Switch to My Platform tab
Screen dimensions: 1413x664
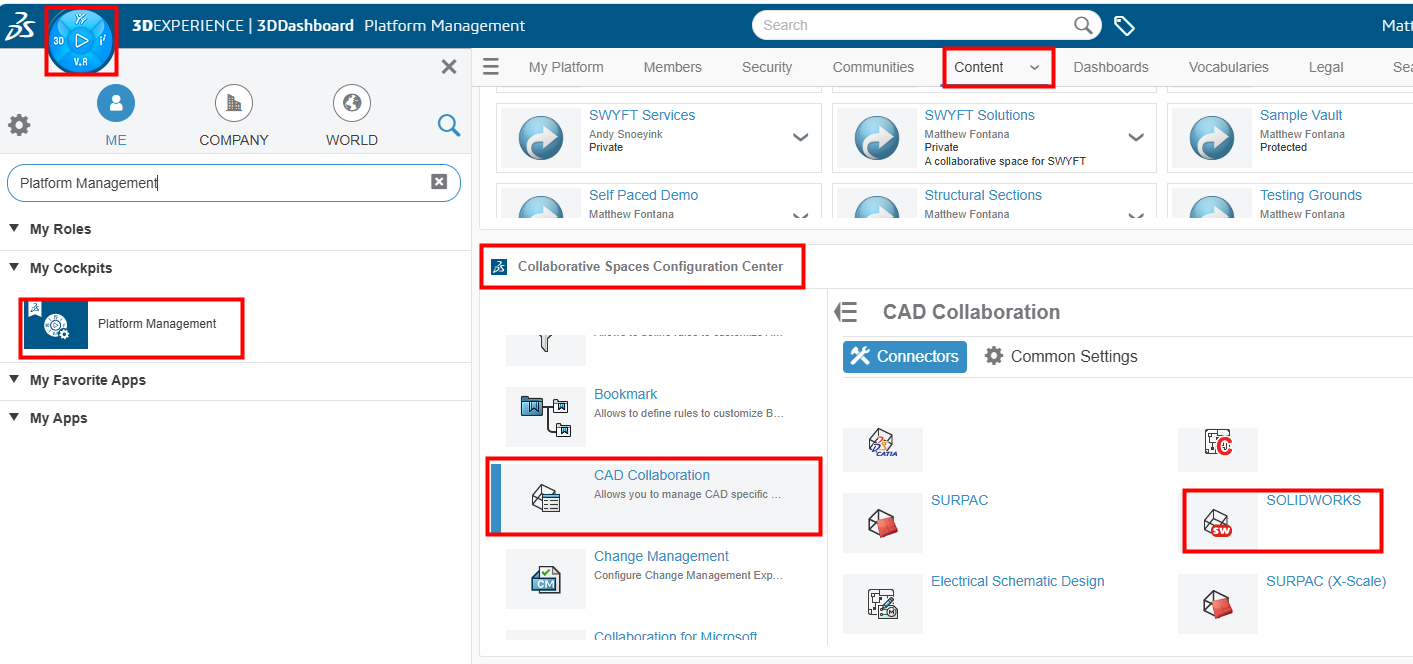(566, 67)
